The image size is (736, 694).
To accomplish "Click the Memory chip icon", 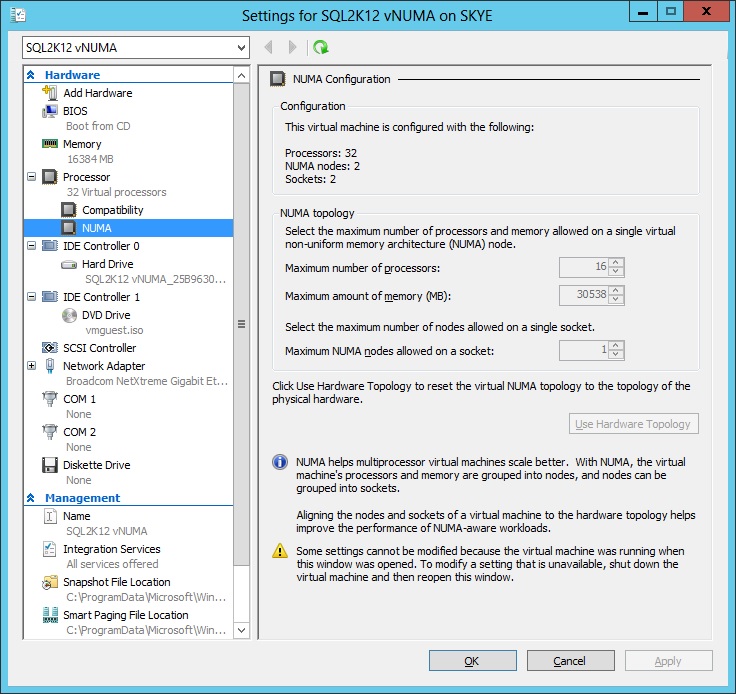I will click(x=50, y=144).
